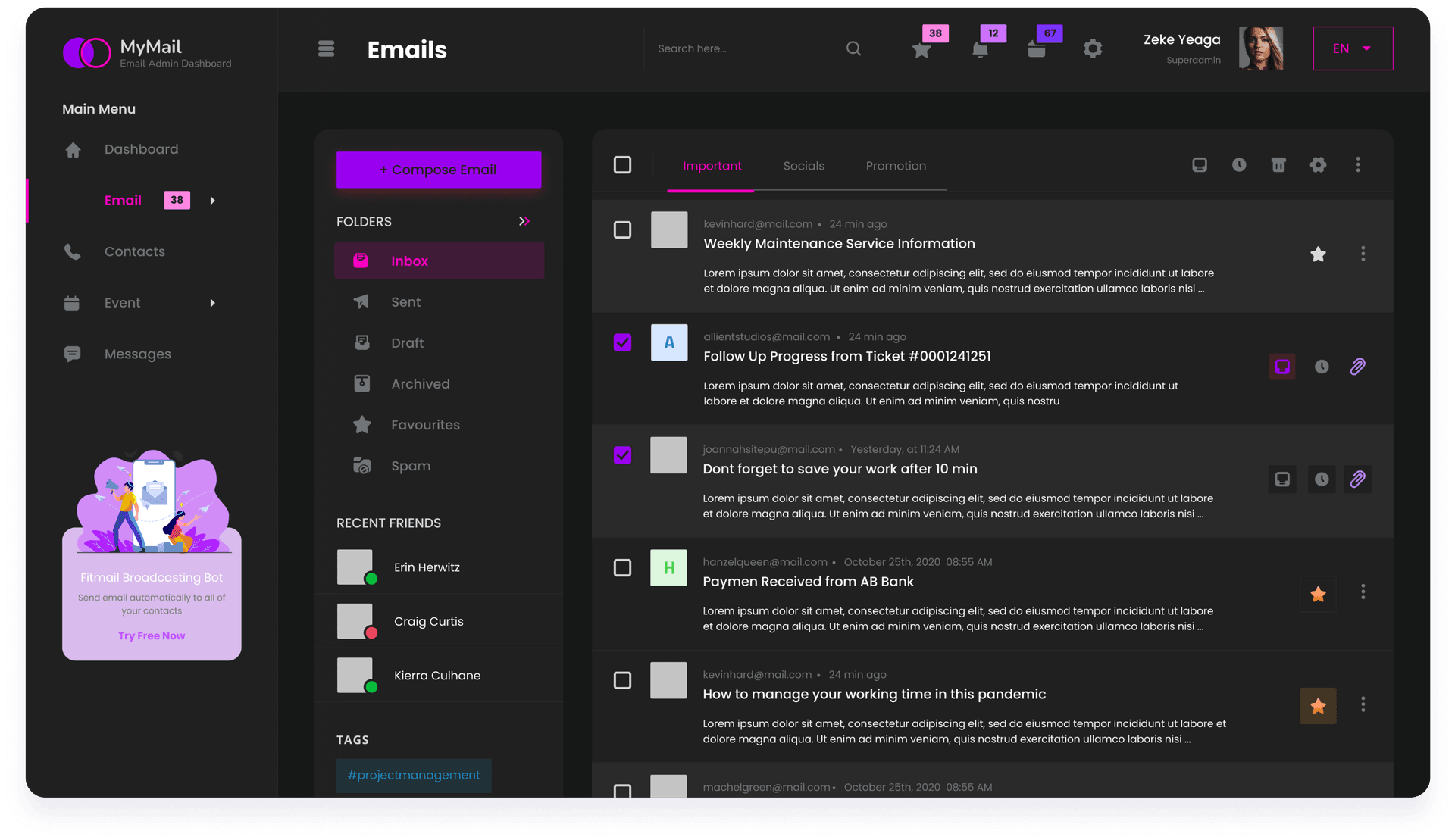The height and width of the screenshot is (840, 1455).
Task: Open Messages from the sidebar
Action: pyautogui.click(x=136, y=354)
